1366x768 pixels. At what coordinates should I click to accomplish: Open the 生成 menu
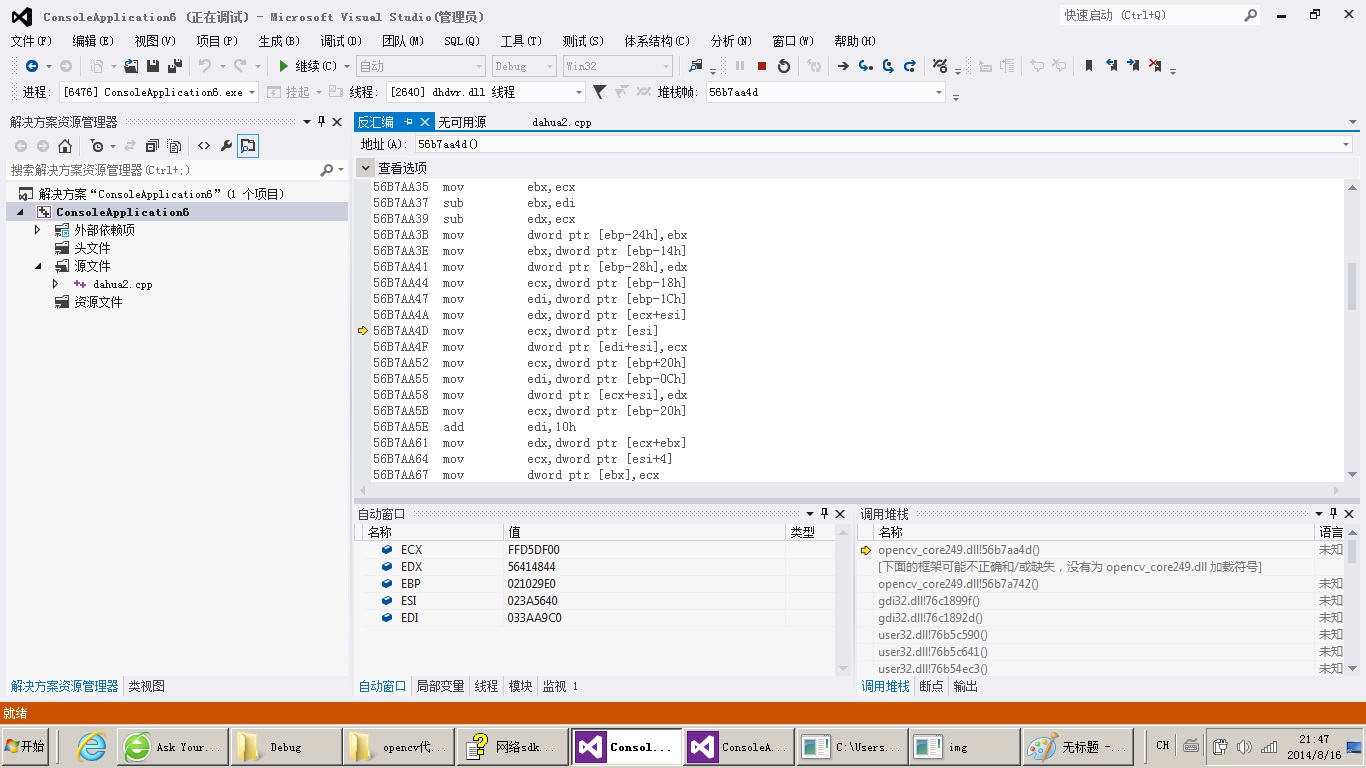coord(279,41)
